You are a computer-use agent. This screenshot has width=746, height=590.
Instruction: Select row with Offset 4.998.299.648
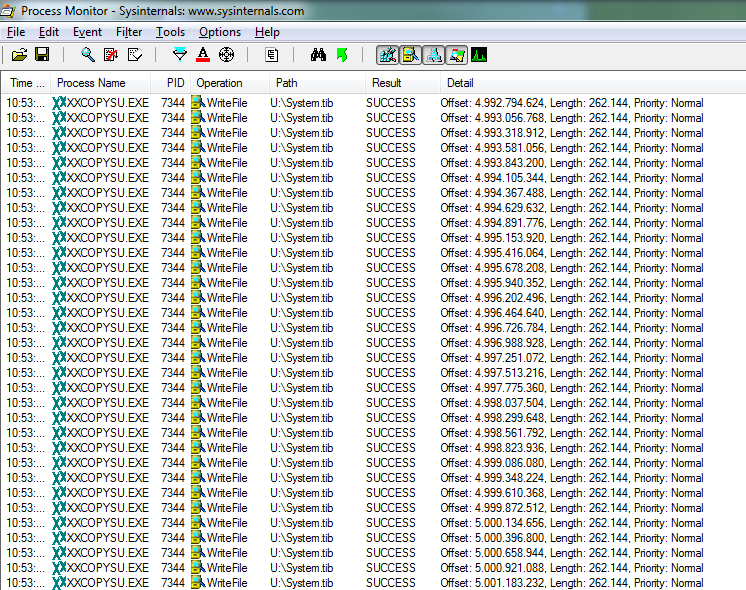tap(373, 418)
